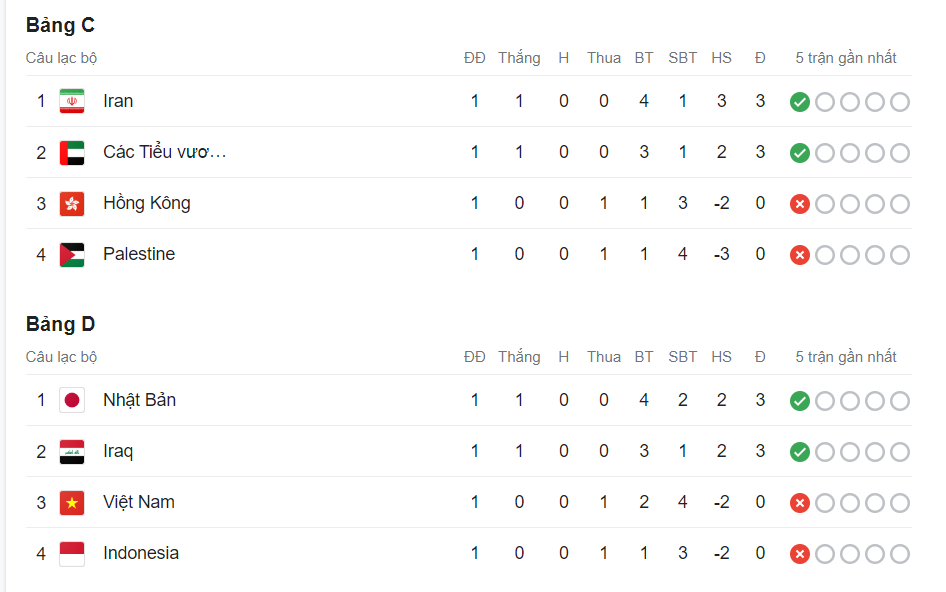Click the green win indicator next to Iran
Image resolution: width=946 pixels, height=592 pixels.
coord(800,101)
